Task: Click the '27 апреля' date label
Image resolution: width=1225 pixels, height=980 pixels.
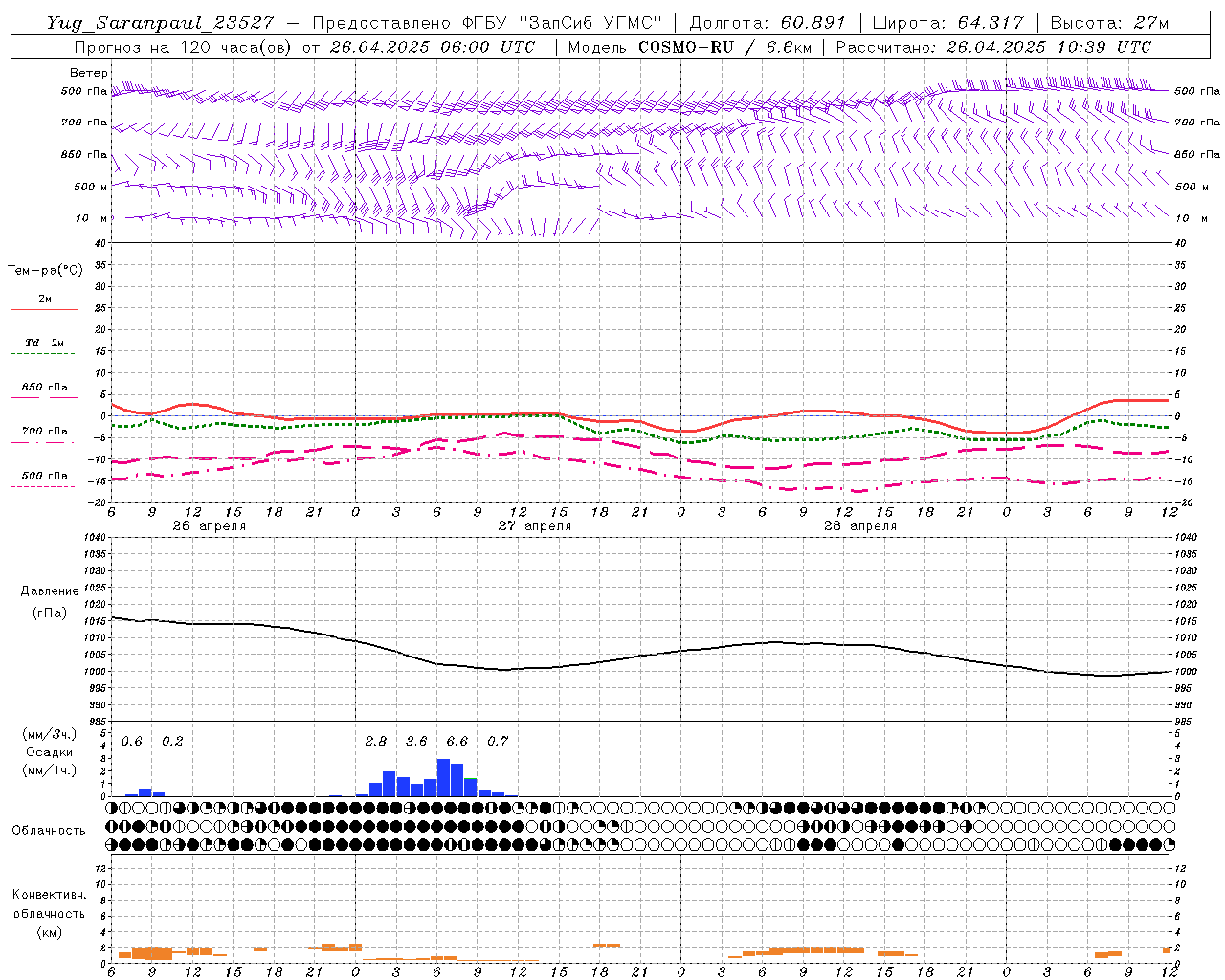Action: [x=535, y=526]
